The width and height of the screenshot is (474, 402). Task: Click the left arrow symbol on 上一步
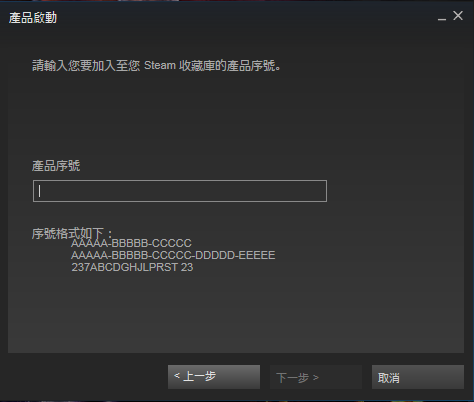pyautogui.click(x=177, y=376)
